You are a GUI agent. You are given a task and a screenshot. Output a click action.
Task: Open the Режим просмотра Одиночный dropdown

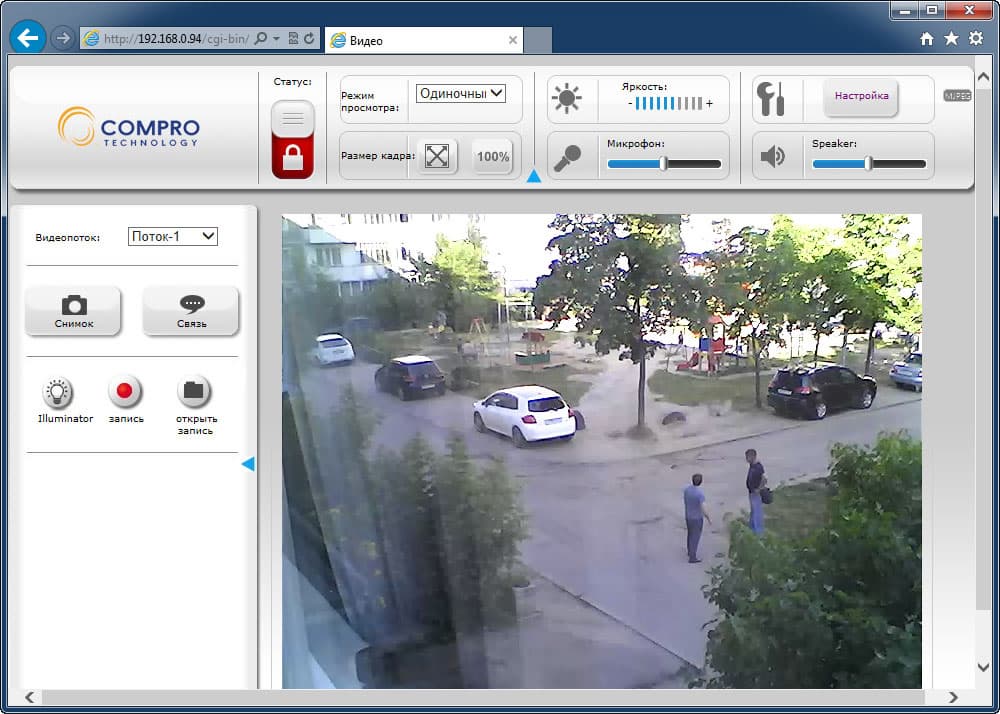tap(460, 94)
